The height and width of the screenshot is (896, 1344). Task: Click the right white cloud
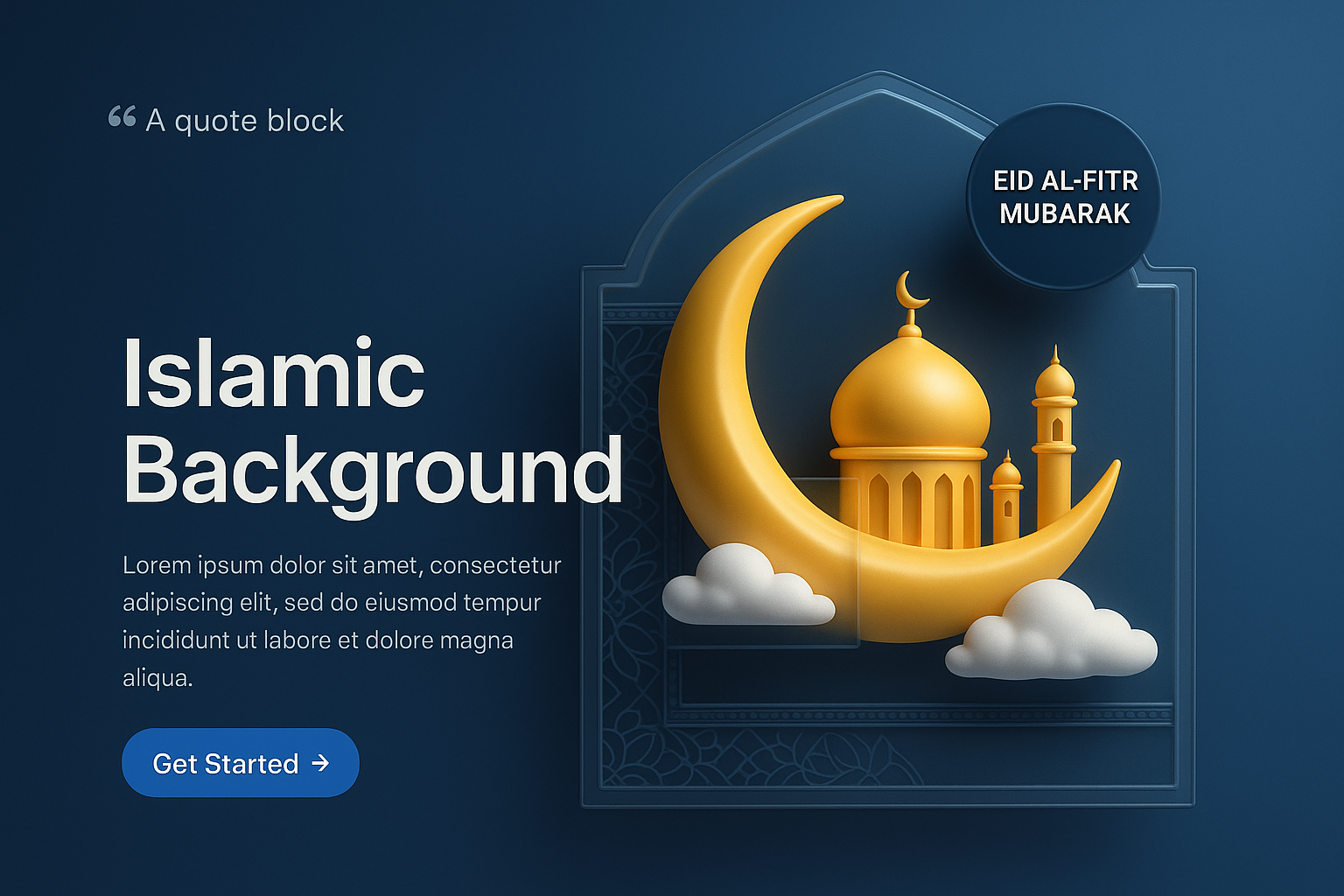click(x=1053, y=630)
